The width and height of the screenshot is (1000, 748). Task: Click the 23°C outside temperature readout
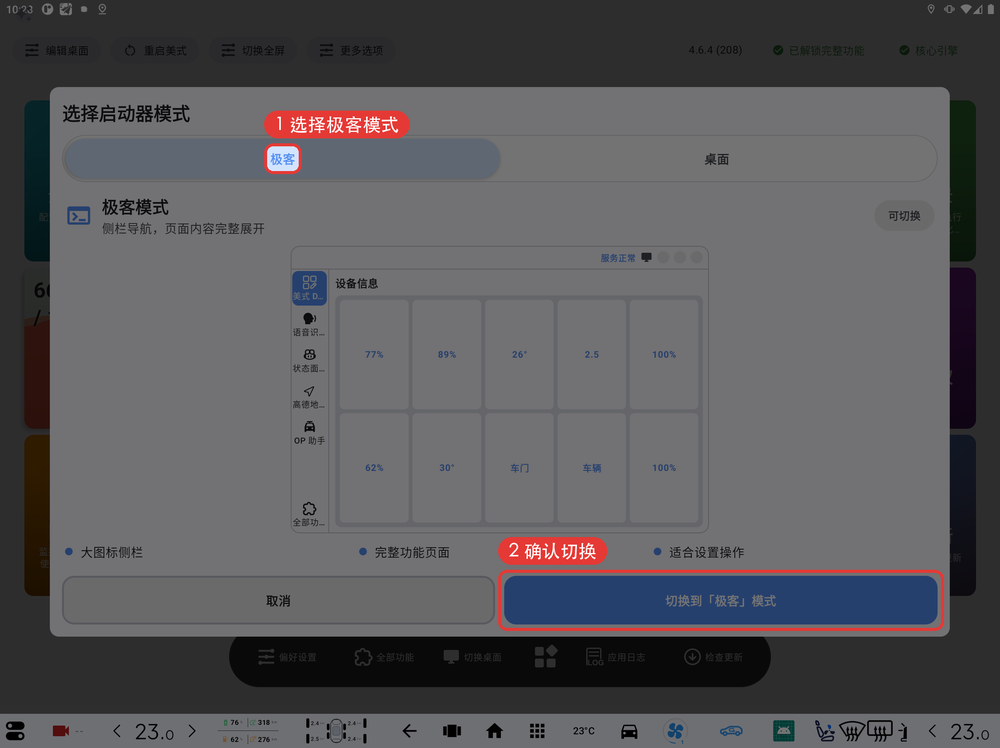click(x=584, y=731)
